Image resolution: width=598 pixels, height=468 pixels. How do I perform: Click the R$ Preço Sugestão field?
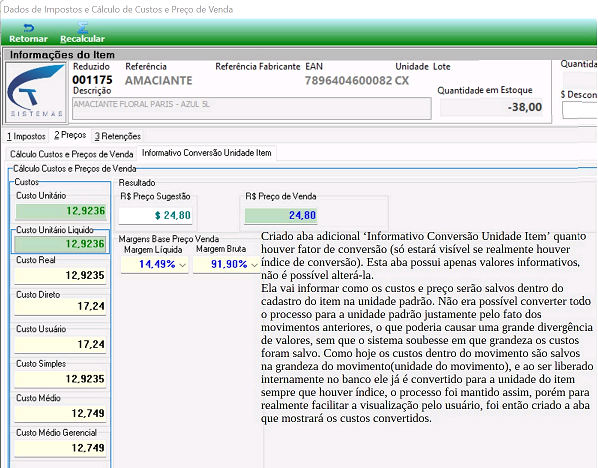[155, 216]
